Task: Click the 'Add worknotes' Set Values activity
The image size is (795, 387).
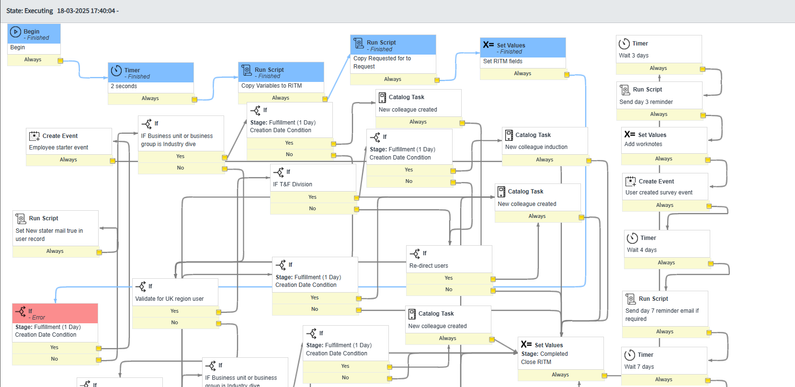Action: [x=664, y=146]
